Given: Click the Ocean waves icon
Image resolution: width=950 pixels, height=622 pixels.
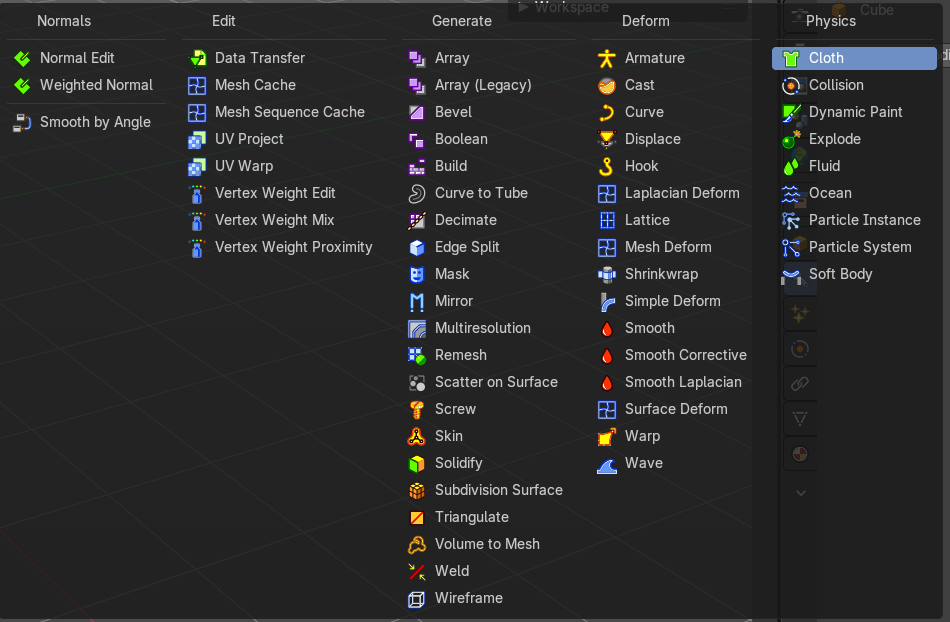Looking at the screenshot, I should pos(791,193).
